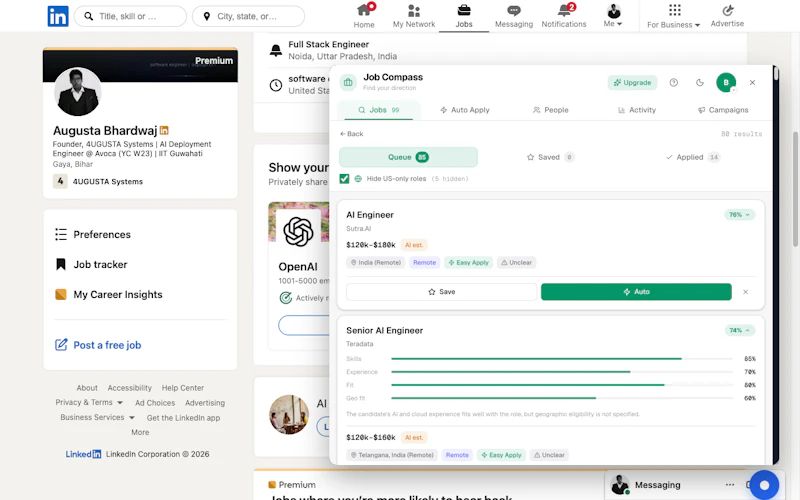Screen dimensions: 800x500
Task: Select the Applied filter
Action: coord(692,157)
